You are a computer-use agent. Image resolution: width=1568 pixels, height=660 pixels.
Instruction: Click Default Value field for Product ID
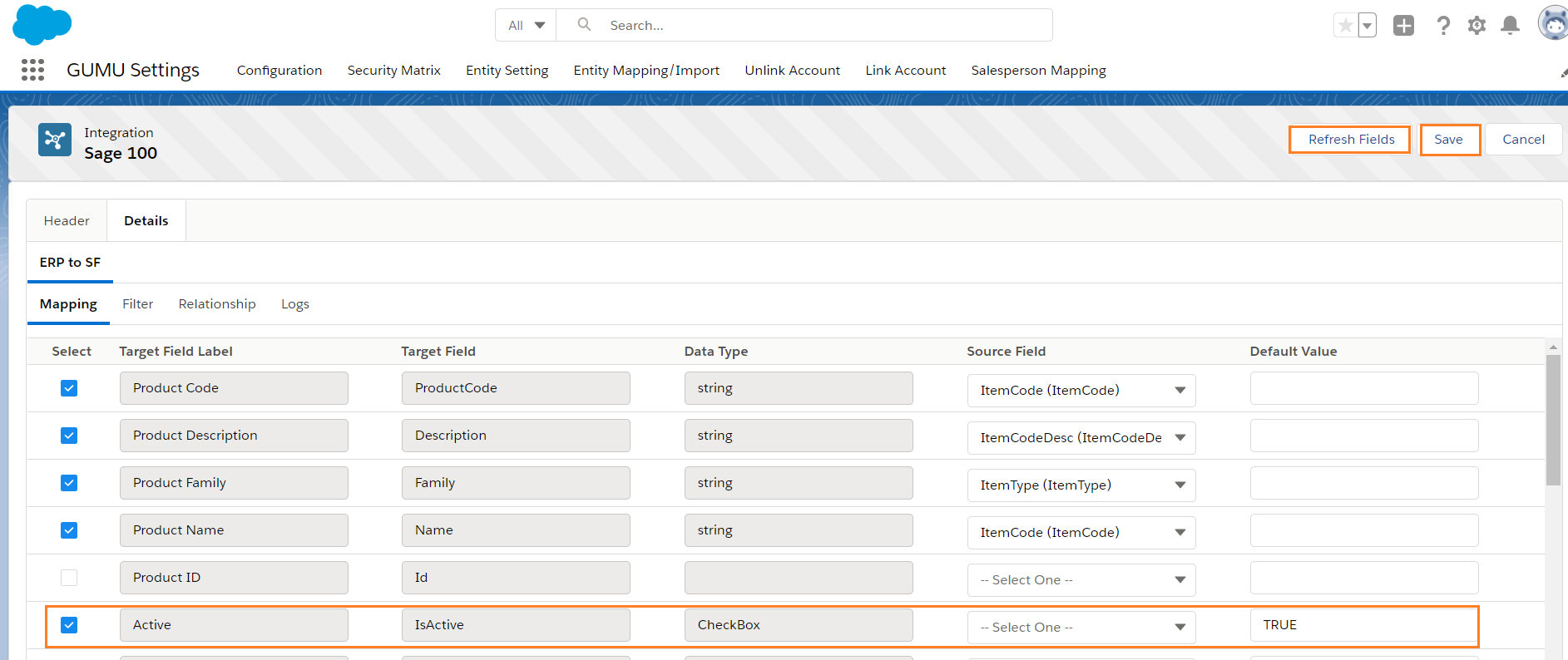pyautogui.click(x=1364, y=578)
